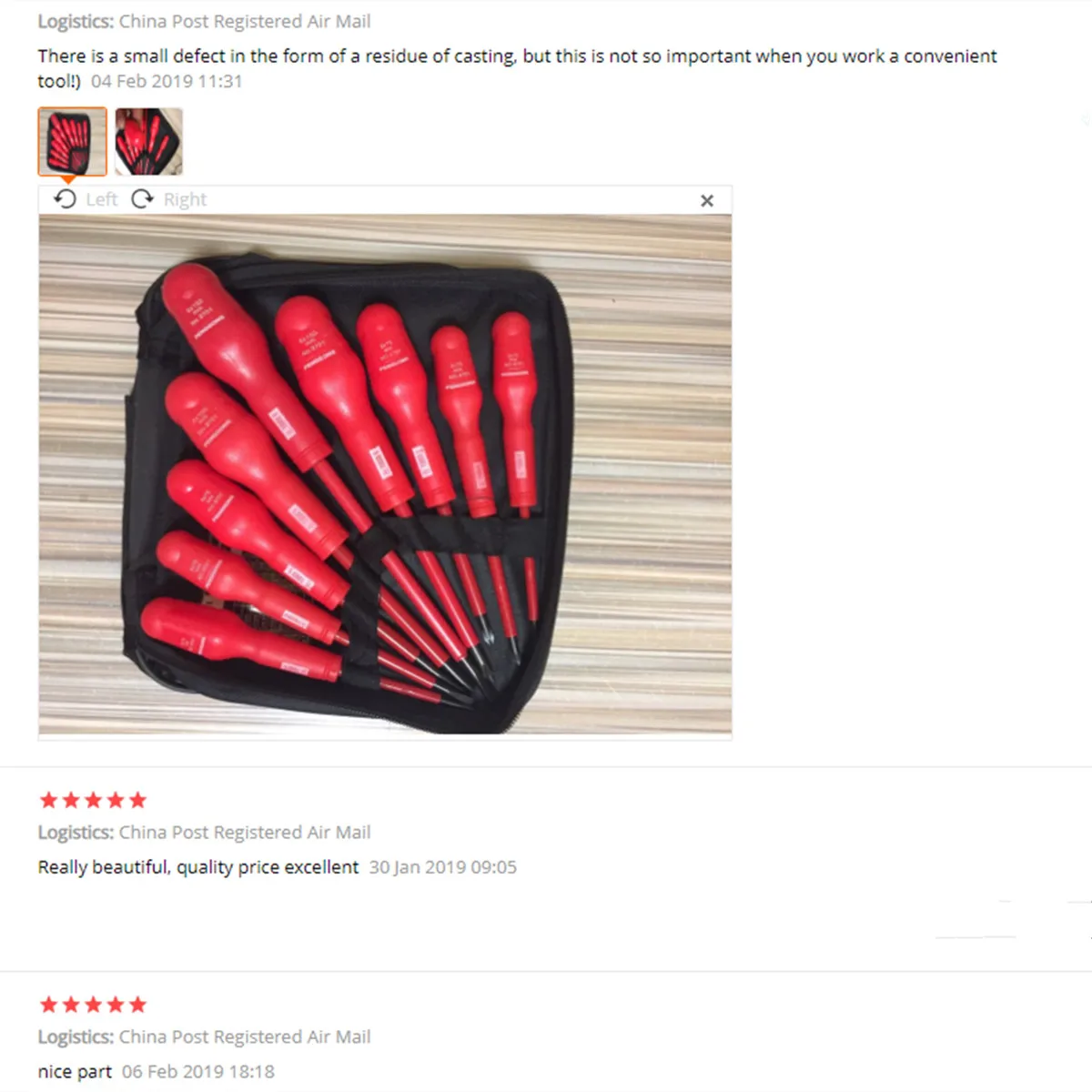This screenshot has height=1092, width=1092.
Task: Click the top review's 'China Post Registered Air Mail' text
Action: (245, 21)
